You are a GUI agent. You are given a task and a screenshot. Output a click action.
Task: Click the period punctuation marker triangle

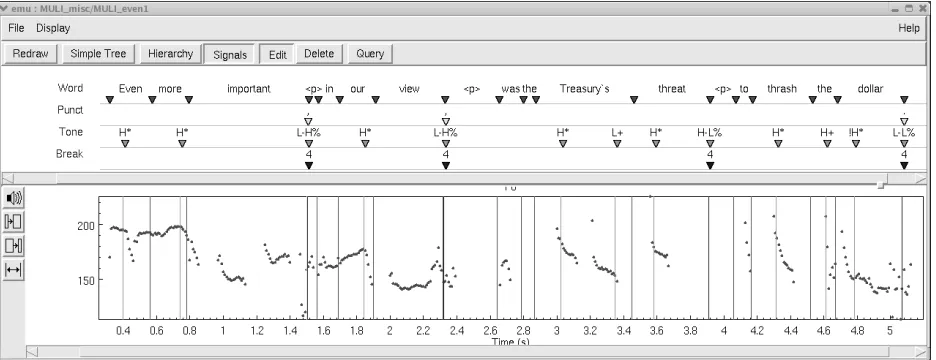(x=904, y=122)
